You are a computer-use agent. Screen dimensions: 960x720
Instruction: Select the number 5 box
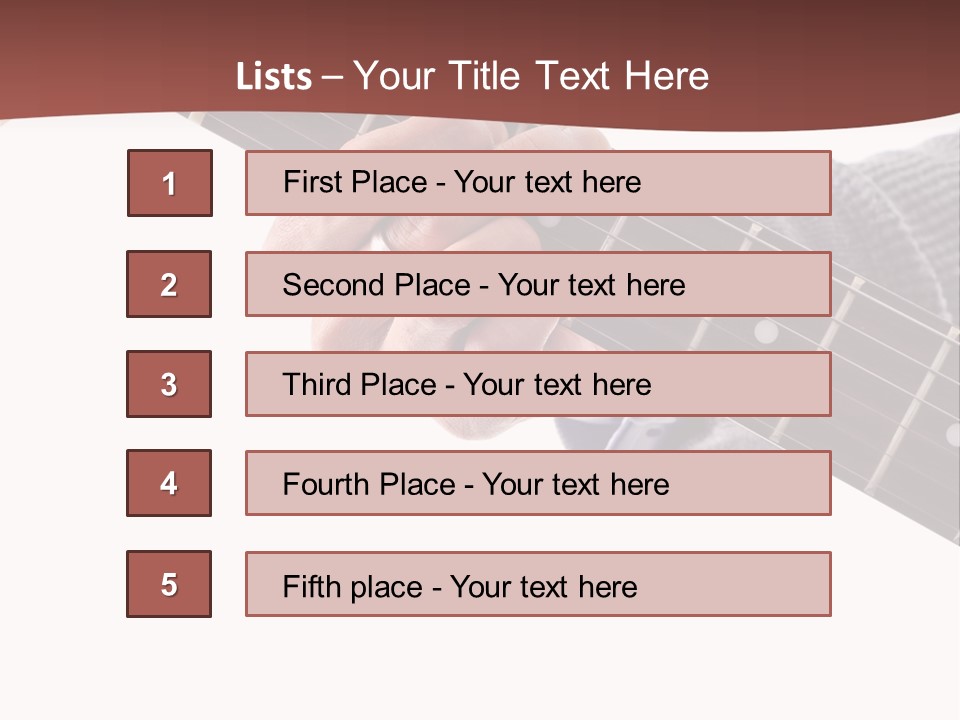169,584
